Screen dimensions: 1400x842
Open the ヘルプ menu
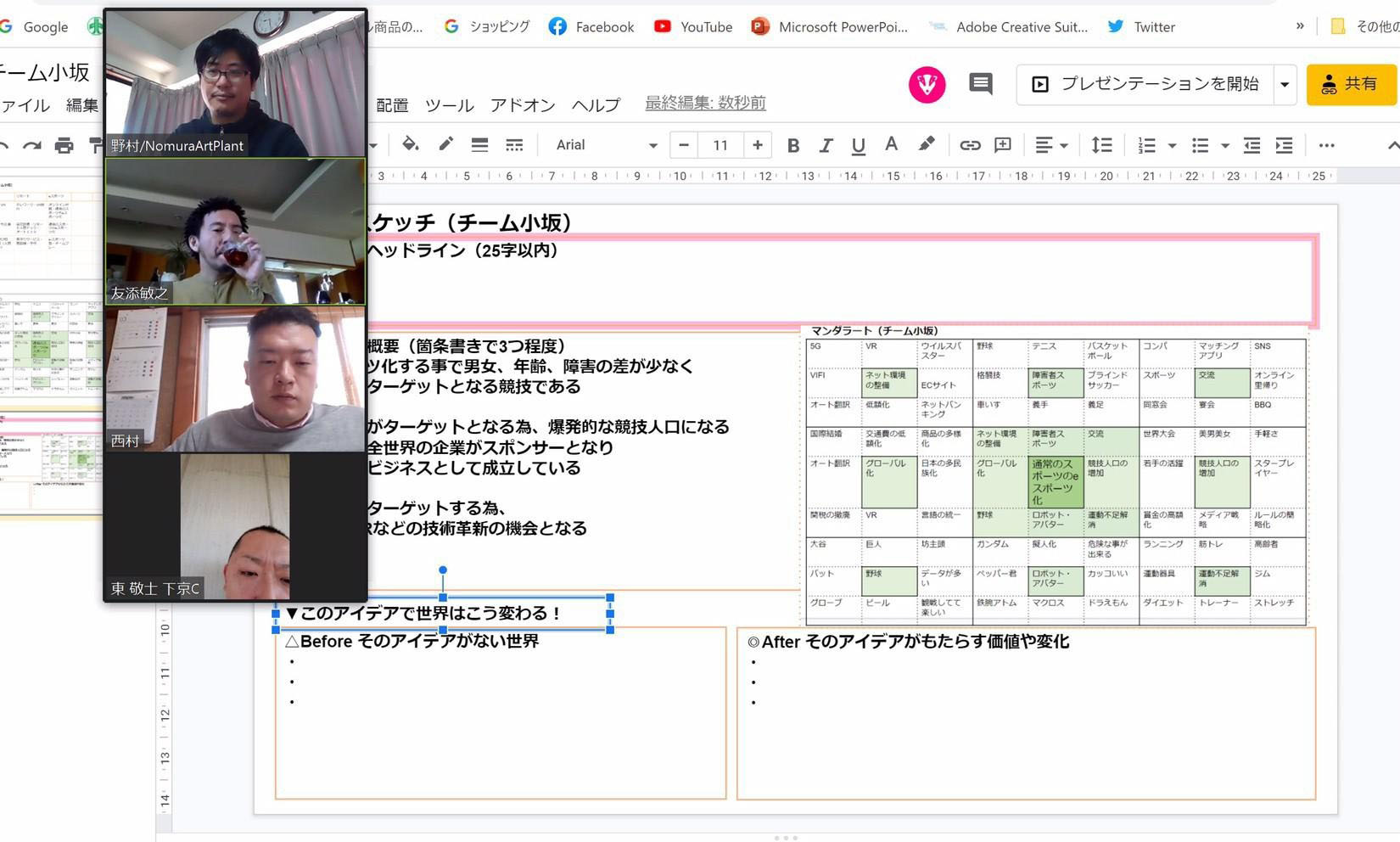(x=596, y=105)
